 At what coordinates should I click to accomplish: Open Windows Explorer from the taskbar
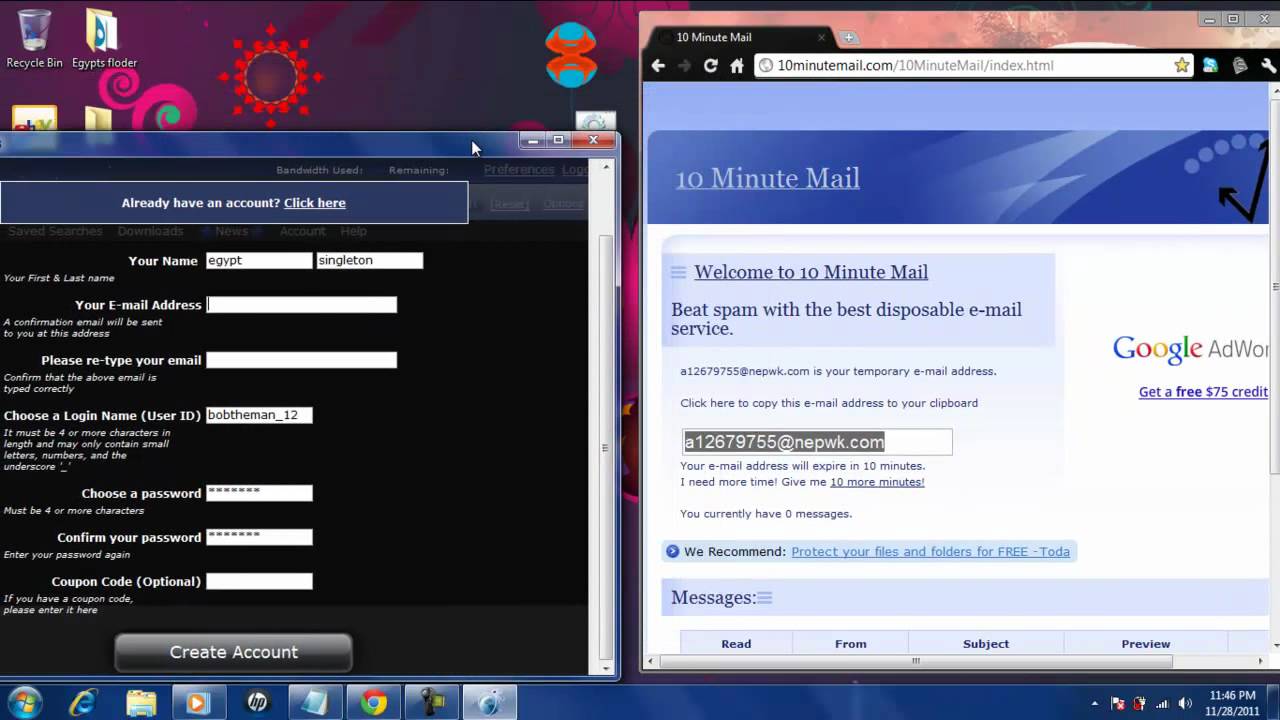pyautogui.click(x=141, y=702)
